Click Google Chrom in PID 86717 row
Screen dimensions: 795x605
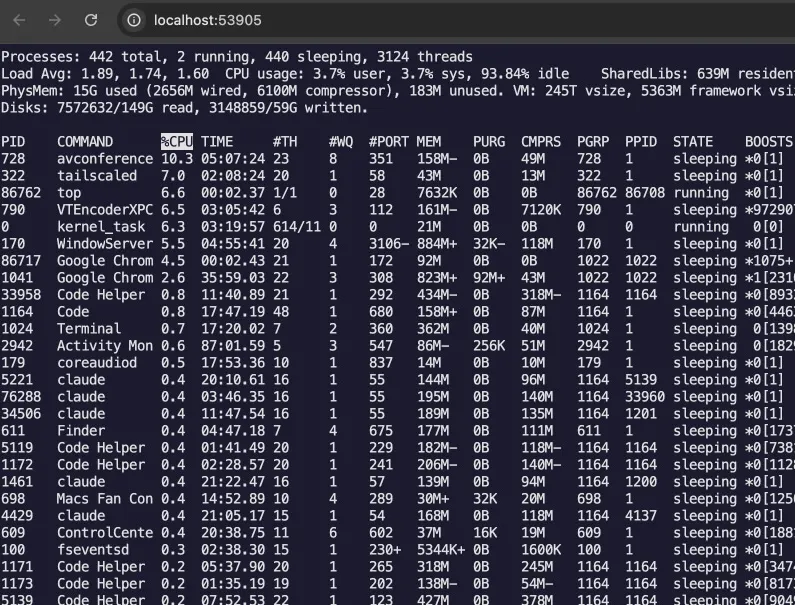pyautogui.click(x=105, y=261)
